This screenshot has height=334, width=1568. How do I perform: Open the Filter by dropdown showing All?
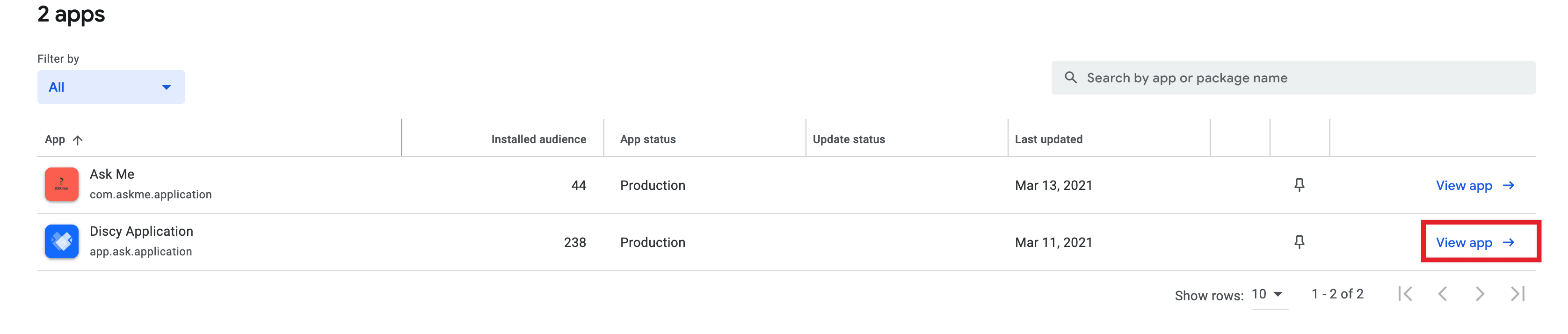tap(111, 87)
